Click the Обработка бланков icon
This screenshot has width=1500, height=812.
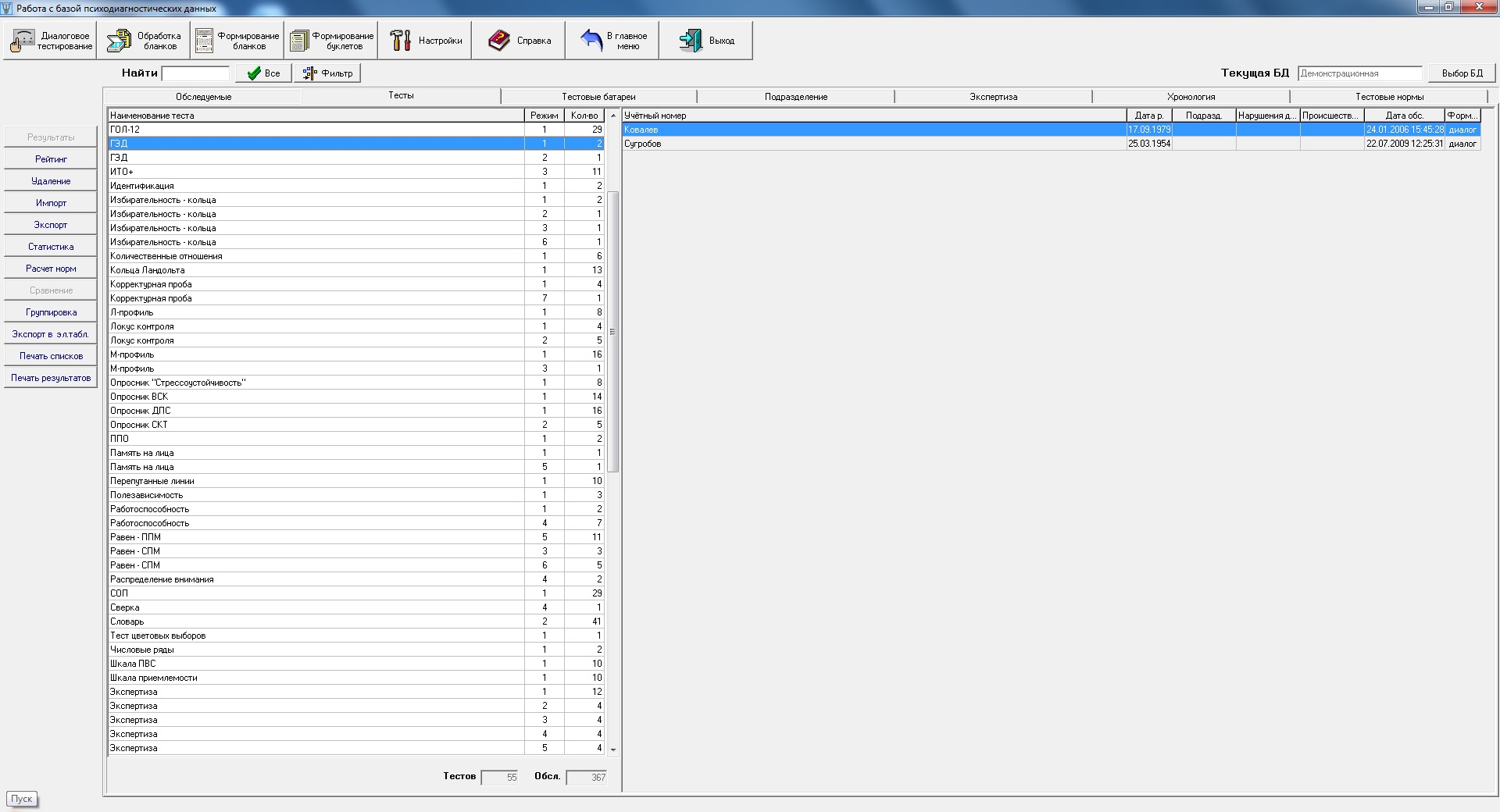tap(120, 41)
